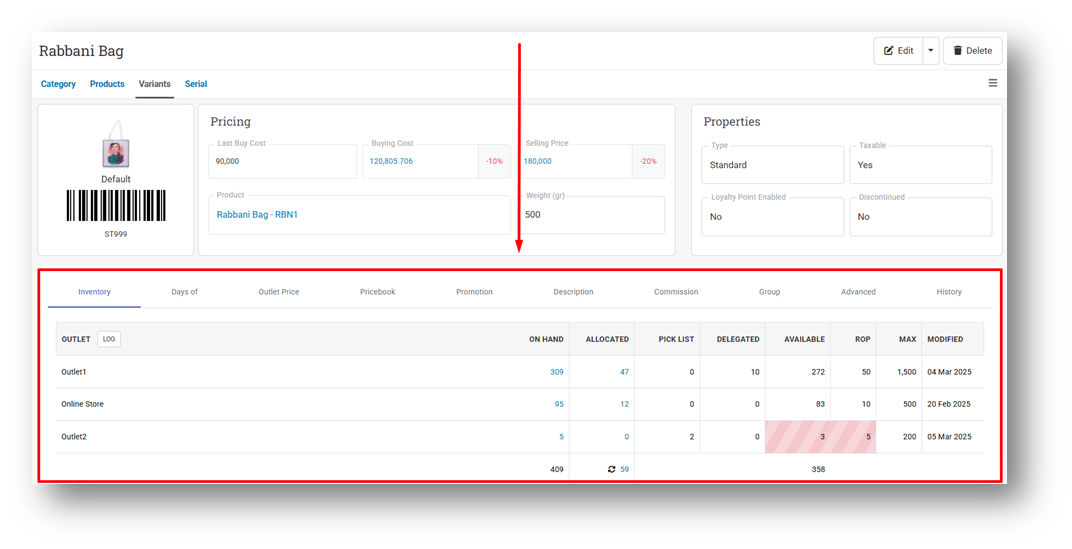The height and width of the screenshot is (549, 1072).
Task: Click the MODIFIED column header
Action: point(945,339)
